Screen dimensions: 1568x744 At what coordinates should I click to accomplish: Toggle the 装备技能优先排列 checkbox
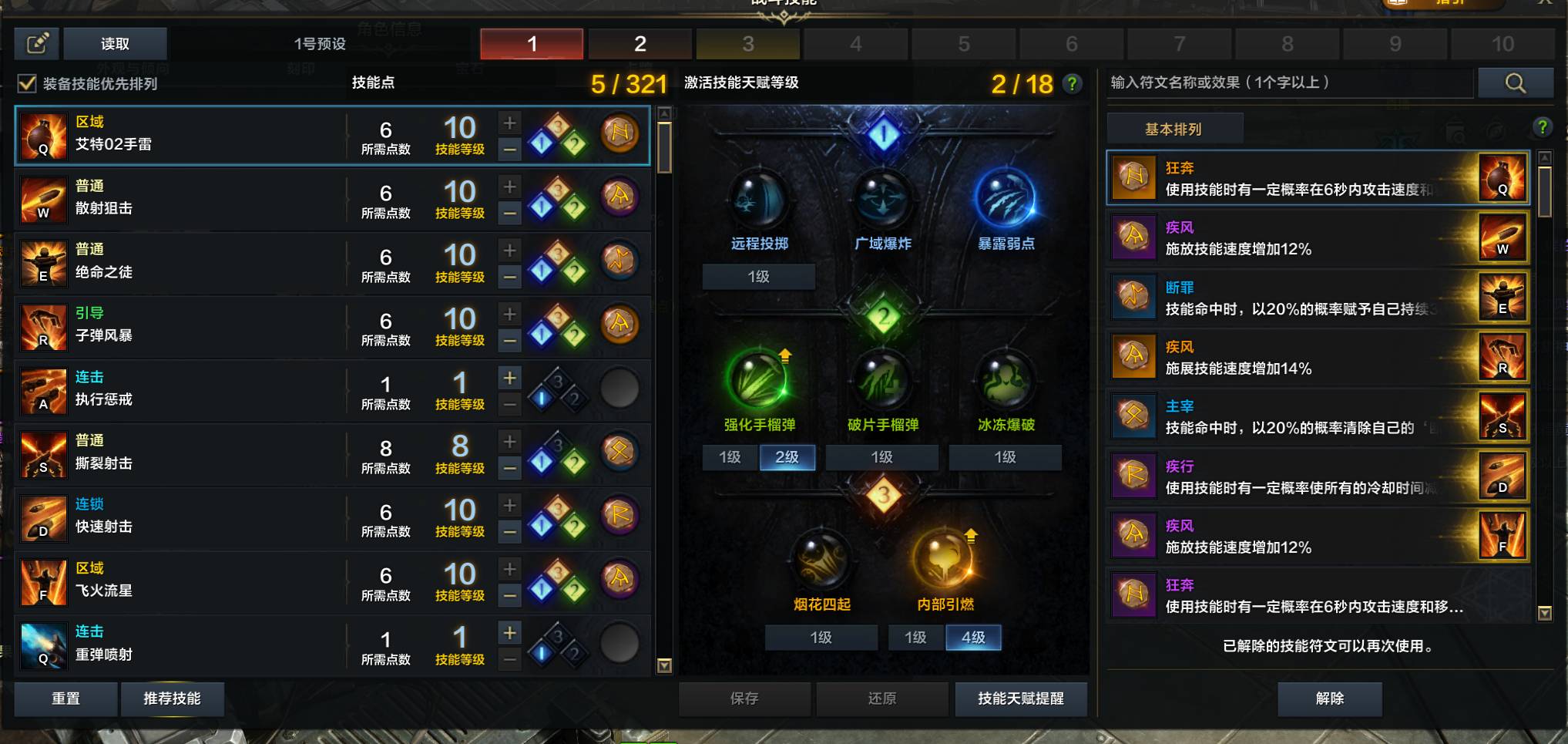(27, 83)
